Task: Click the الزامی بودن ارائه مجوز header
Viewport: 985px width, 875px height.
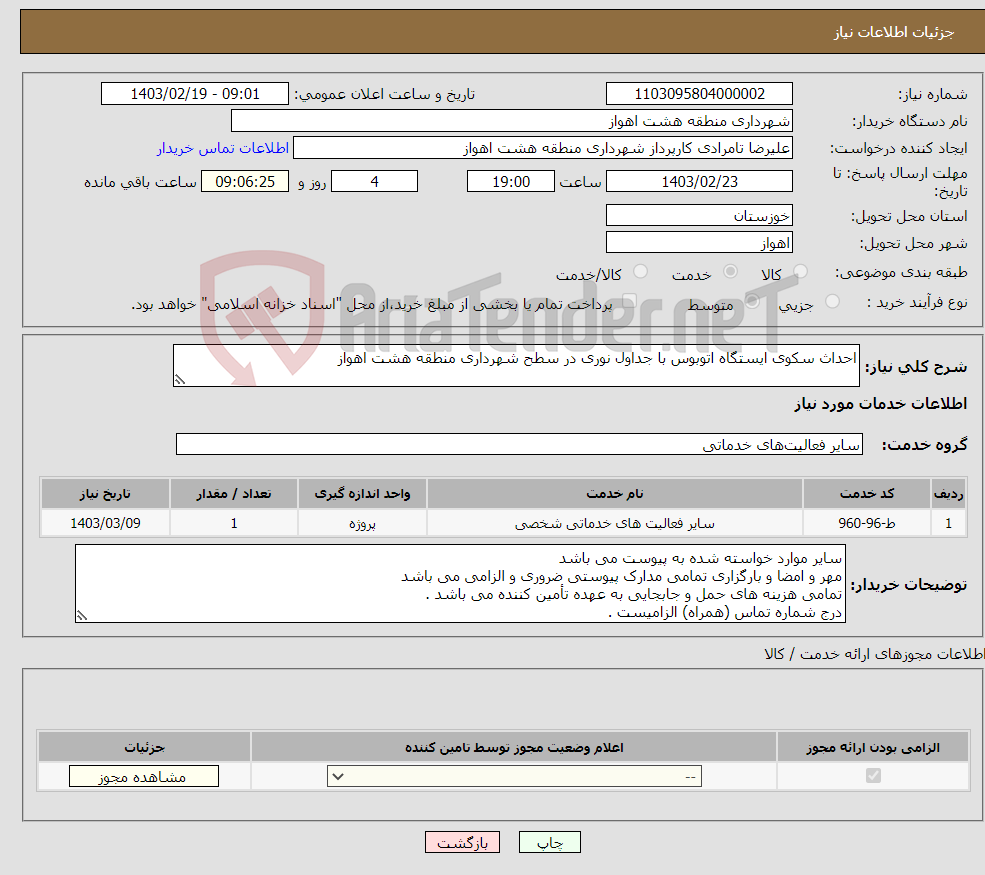Action: pyautogui.click(x=873, y=747)
